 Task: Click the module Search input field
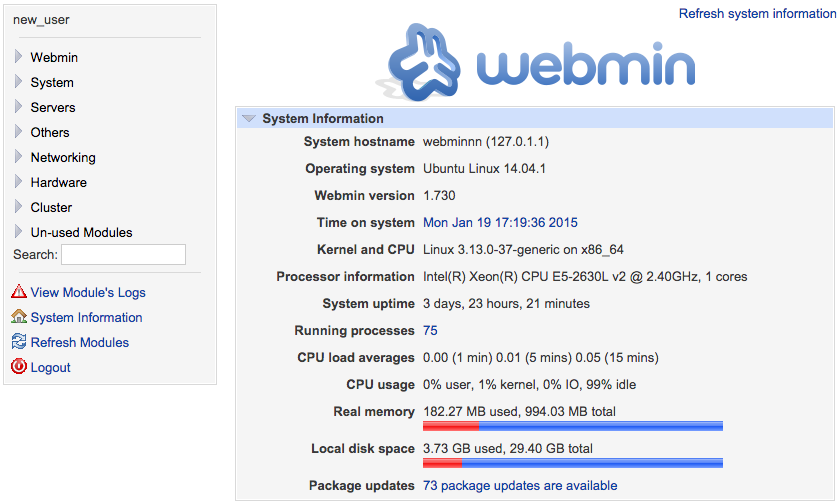pyautogui.click(x=123, y=255)
